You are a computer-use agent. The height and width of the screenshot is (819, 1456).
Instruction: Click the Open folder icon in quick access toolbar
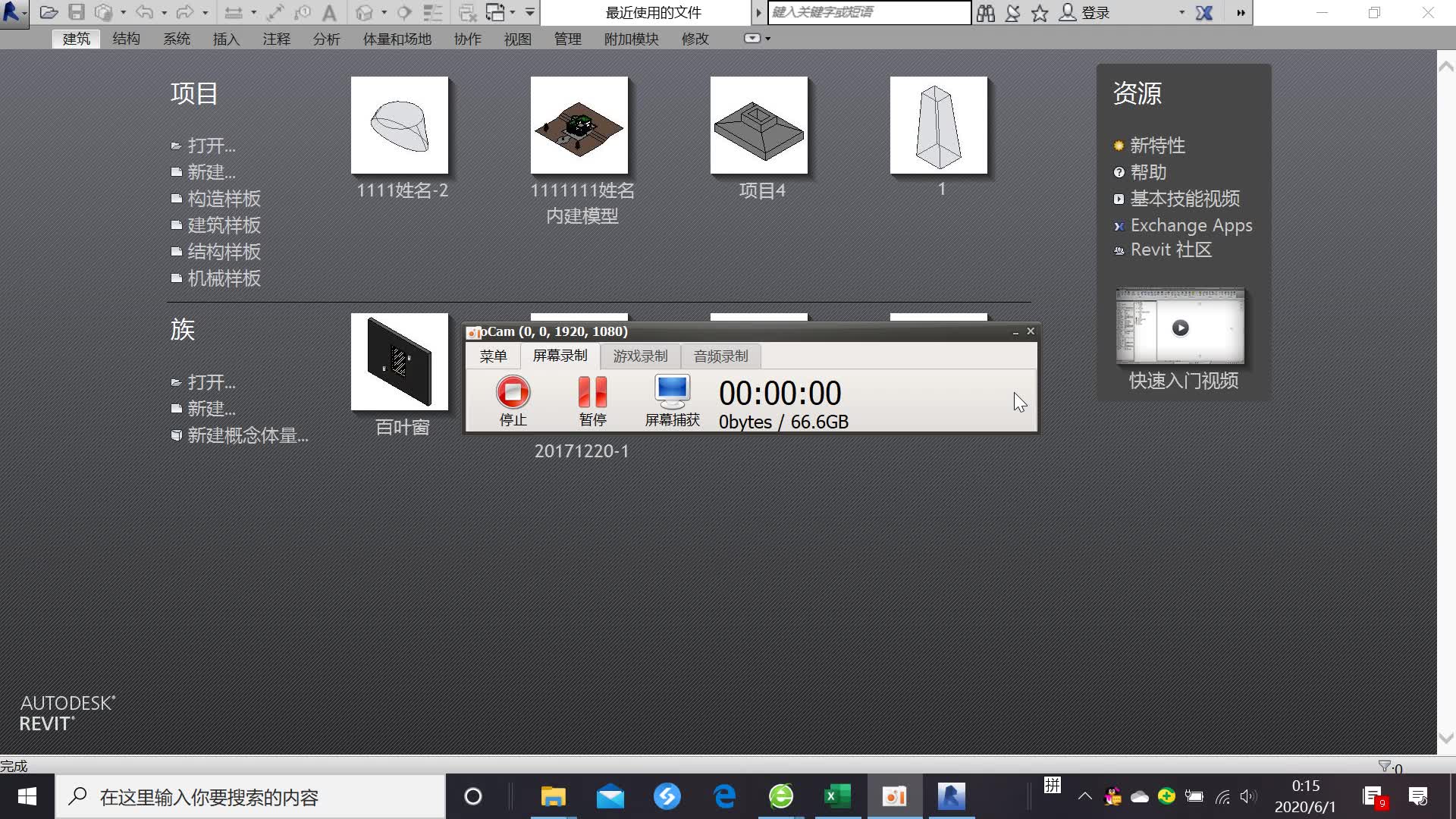tap(49, 12)
